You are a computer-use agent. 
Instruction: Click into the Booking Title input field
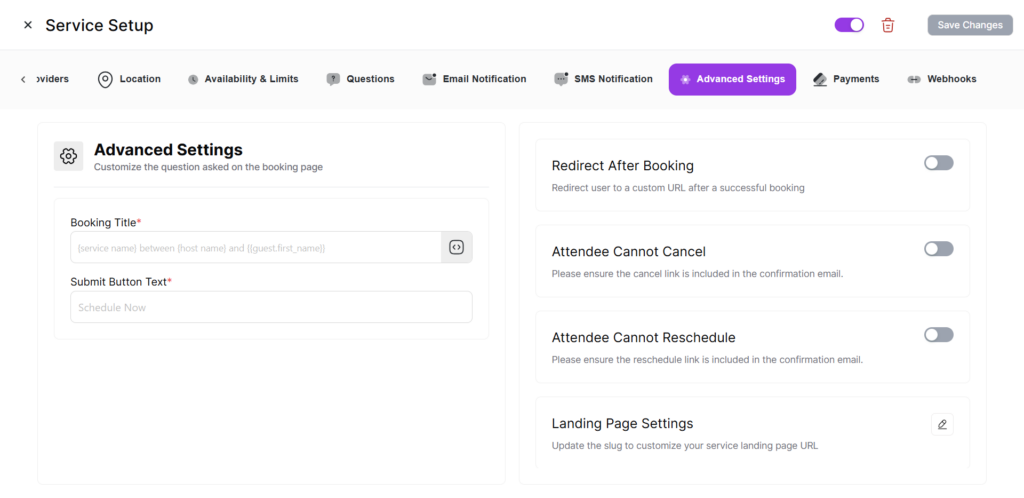(255, 247)
